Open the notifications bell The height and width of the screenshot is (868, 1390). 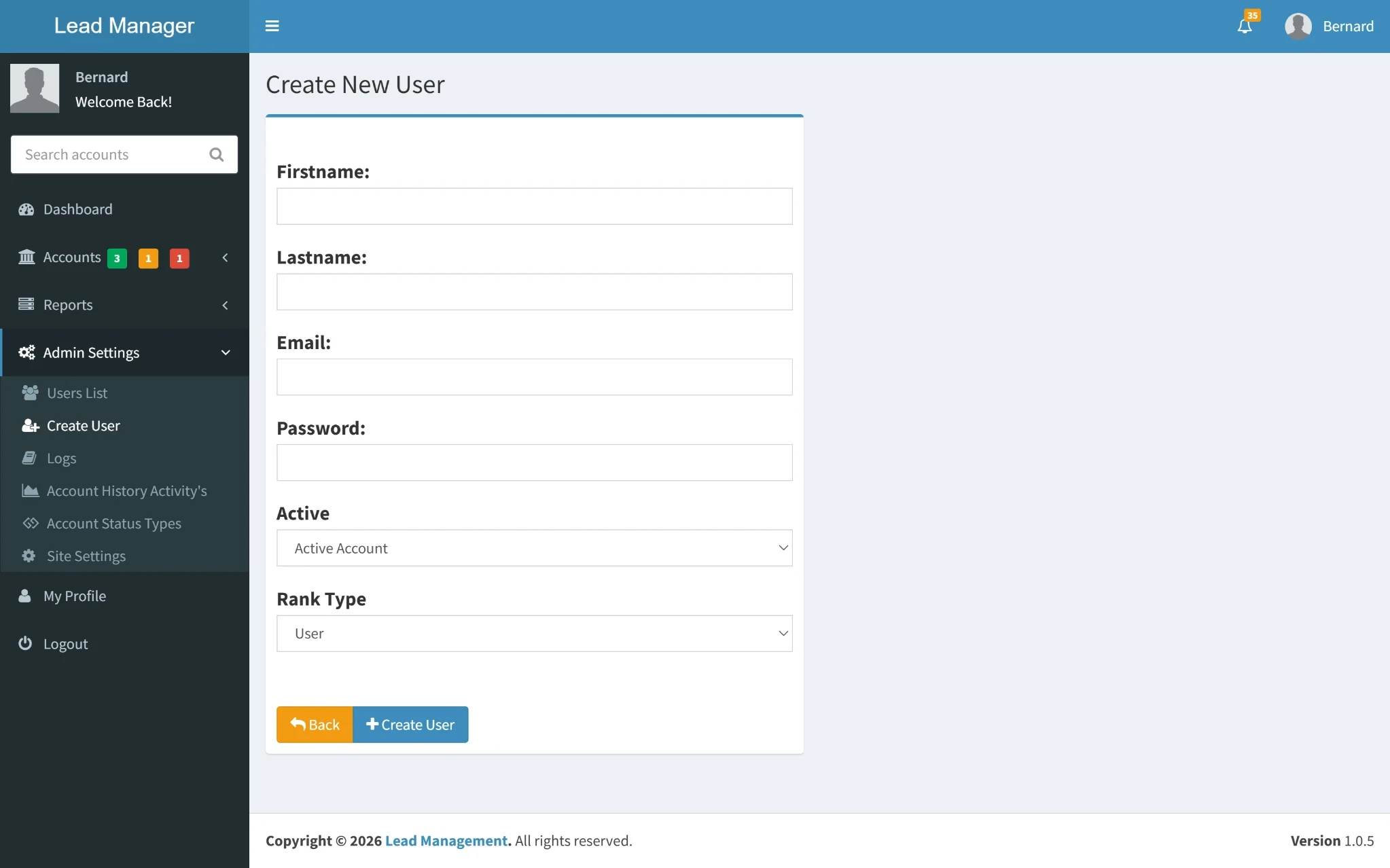(1244, 27)
